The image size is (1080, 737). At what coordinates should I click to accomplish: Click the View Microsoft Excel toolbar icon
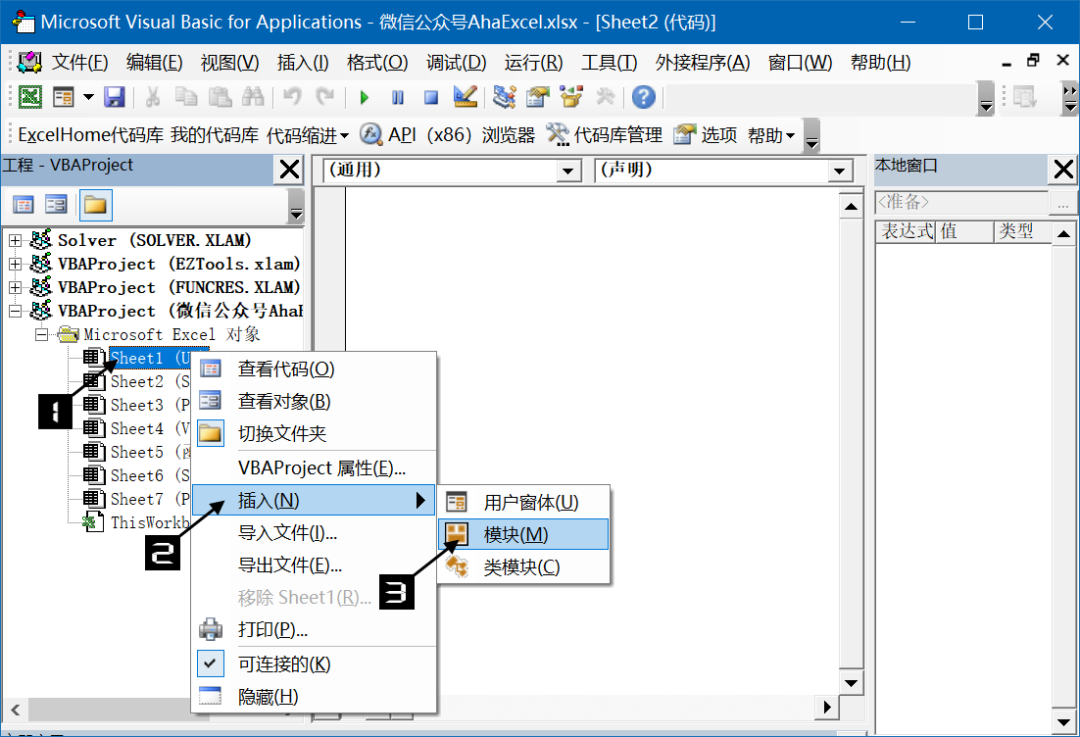tap(30, 97)
